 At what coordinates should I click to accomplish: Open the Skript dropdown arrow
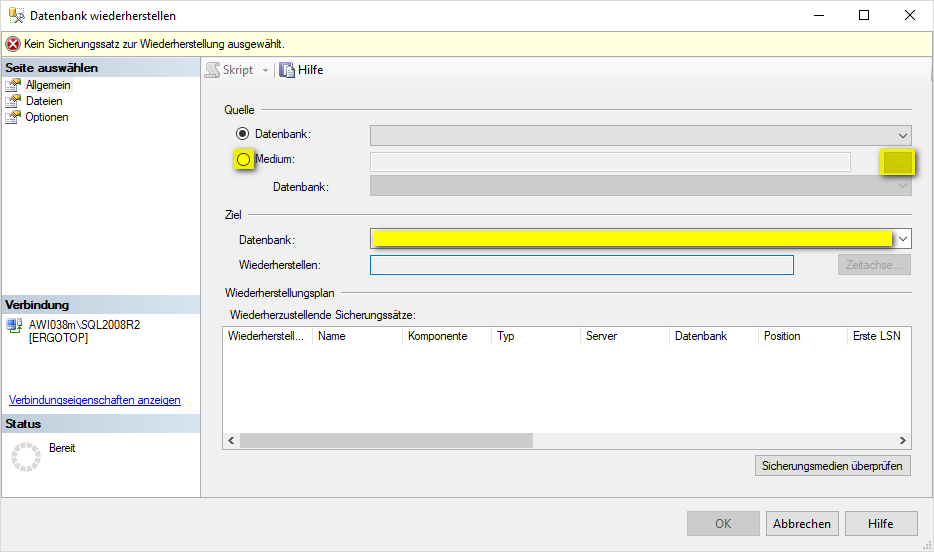(265, 70)
